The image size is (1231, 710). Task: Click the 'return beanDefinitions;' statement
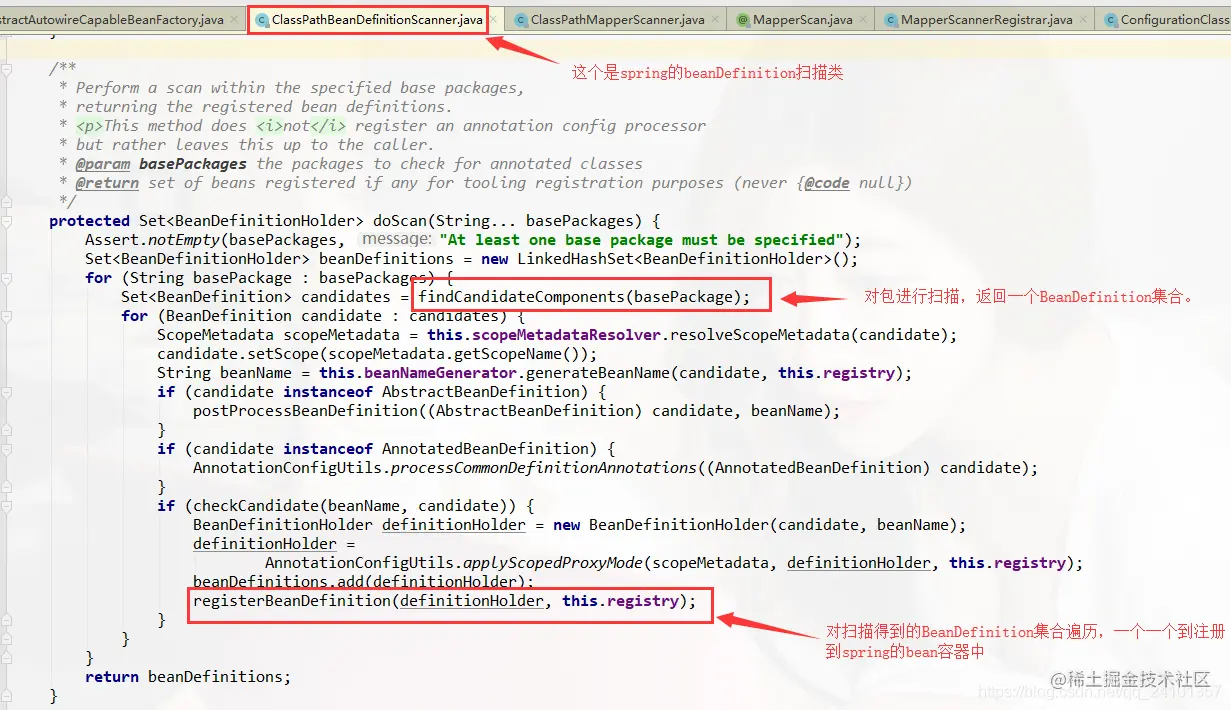tap(188, 677)
